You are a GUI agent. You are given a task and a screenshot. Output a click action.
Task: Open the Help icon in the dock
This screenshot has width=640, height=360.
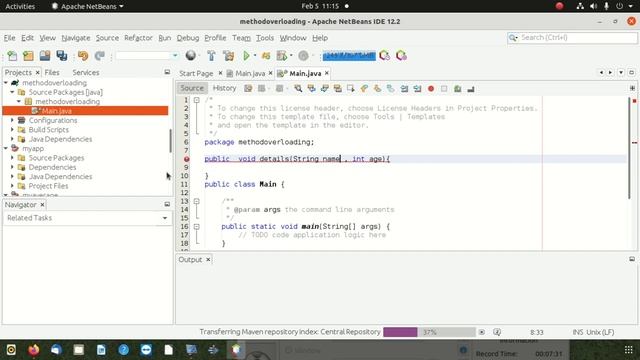point(124,350)
